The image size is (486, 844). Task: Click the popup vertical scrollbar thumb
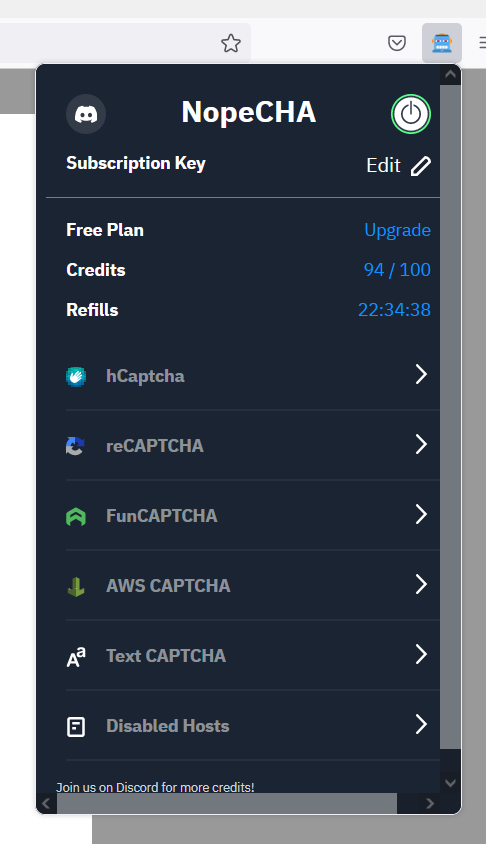(450, 416)
